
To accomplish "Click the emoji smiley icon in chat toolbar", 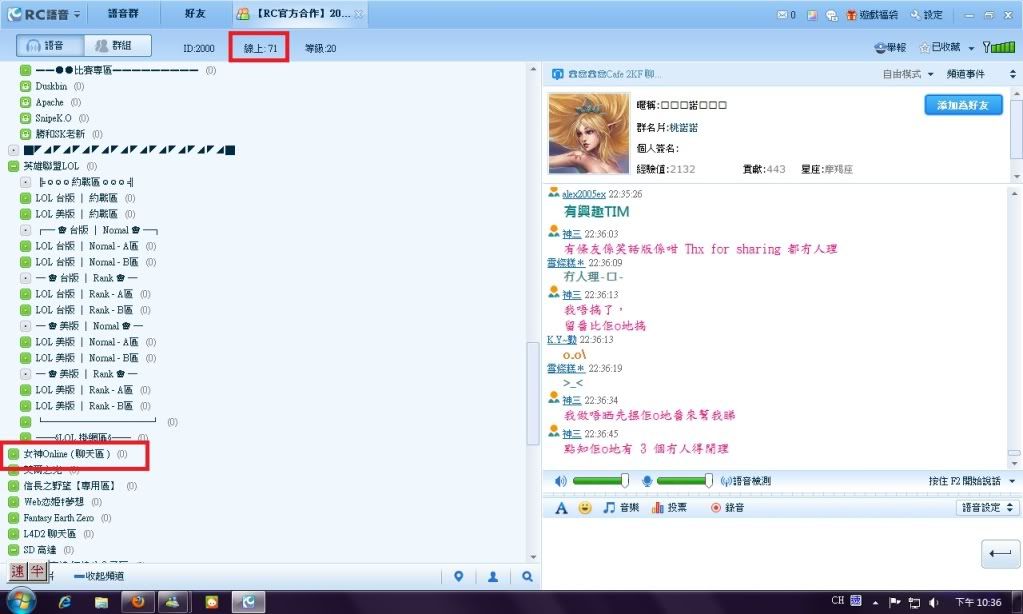I will [x=585, y=508].
